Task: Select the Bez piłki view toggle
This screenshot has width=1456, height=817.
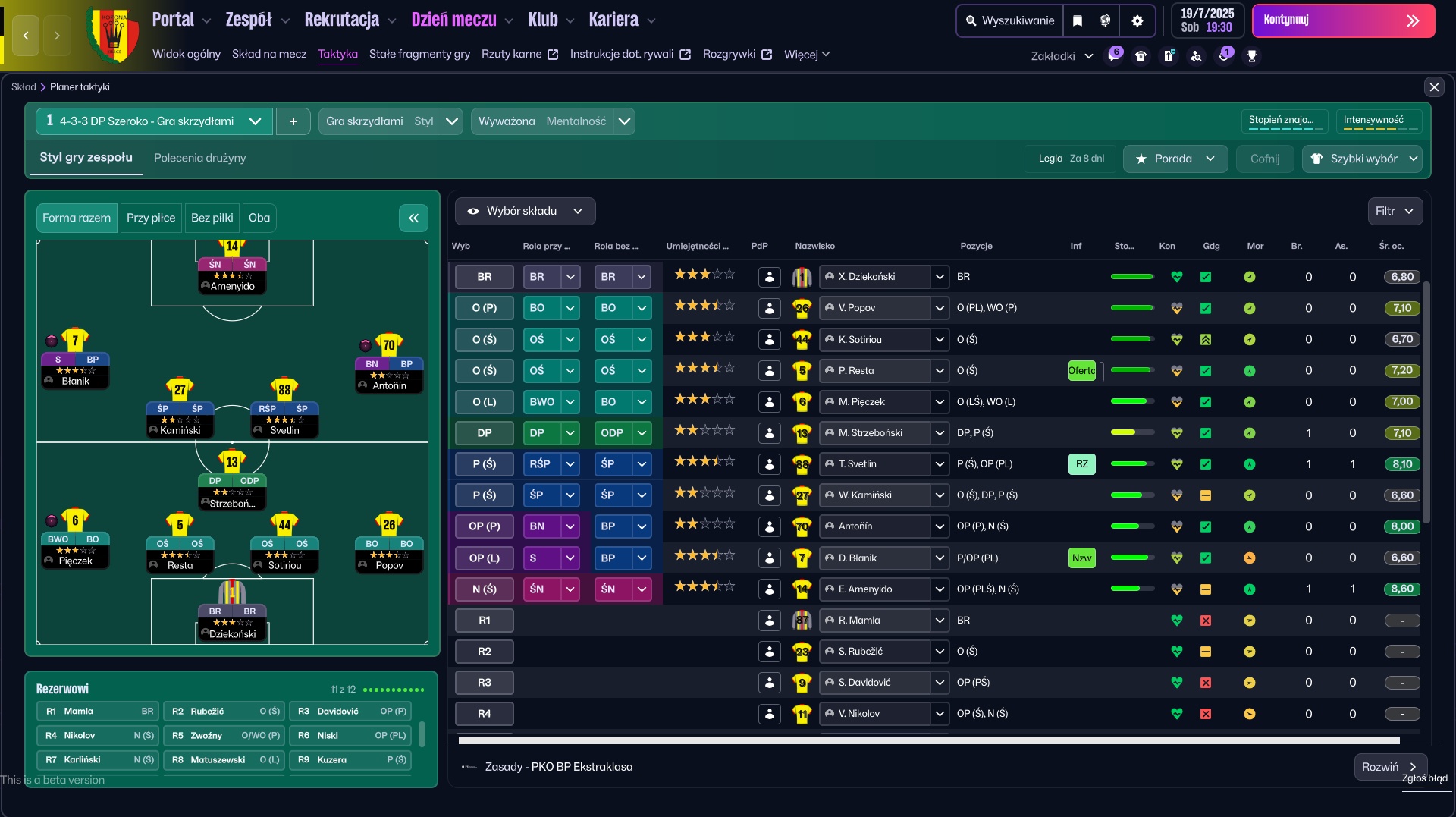Action: point(212,218)
